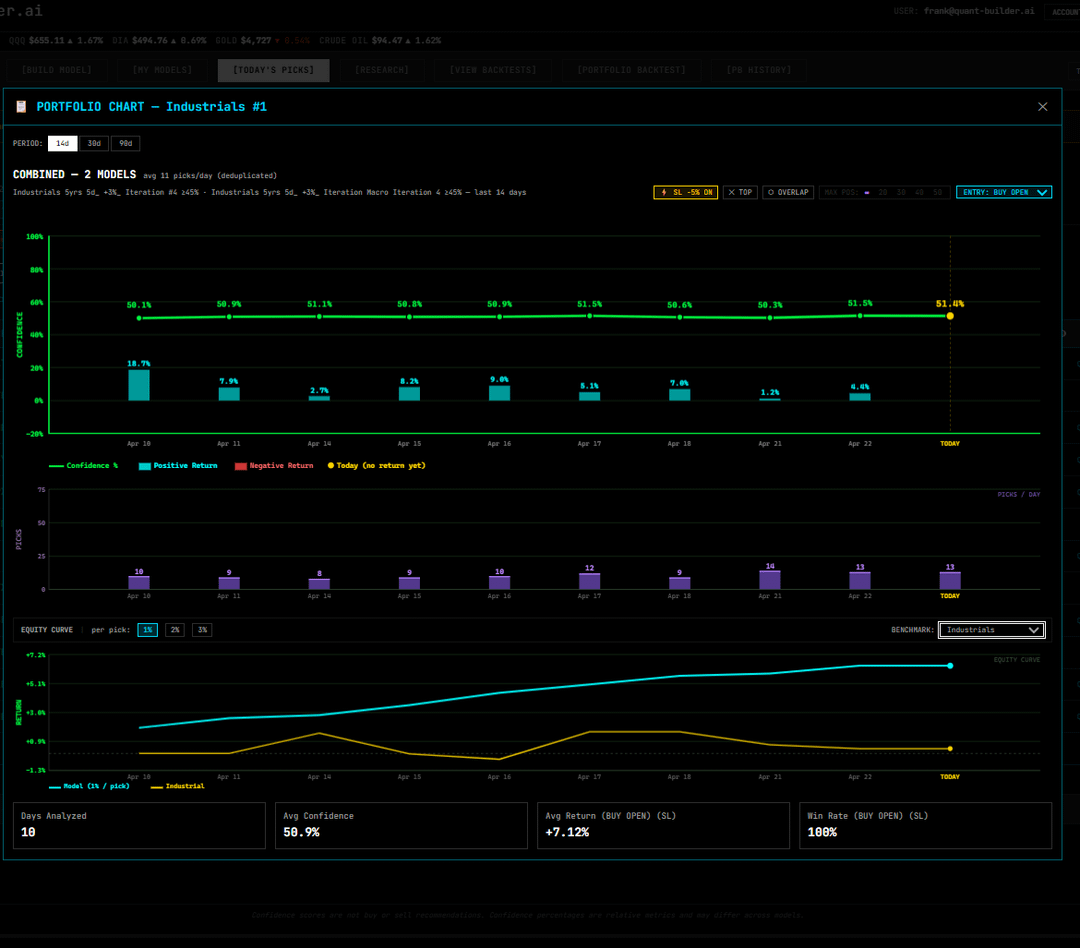Click the lightning bolt stop-loss icon
1080x948 pixels.
[663, 192]
